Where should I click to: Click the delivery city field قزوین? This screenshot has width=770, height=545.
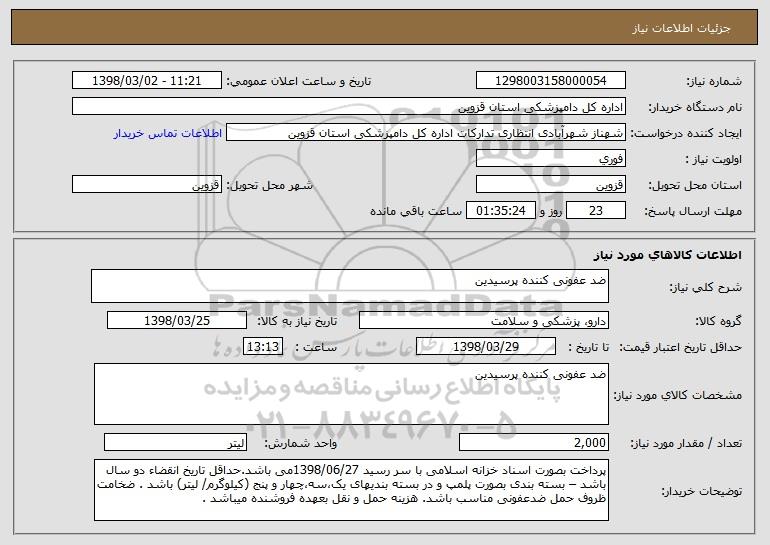click(147, 185)
